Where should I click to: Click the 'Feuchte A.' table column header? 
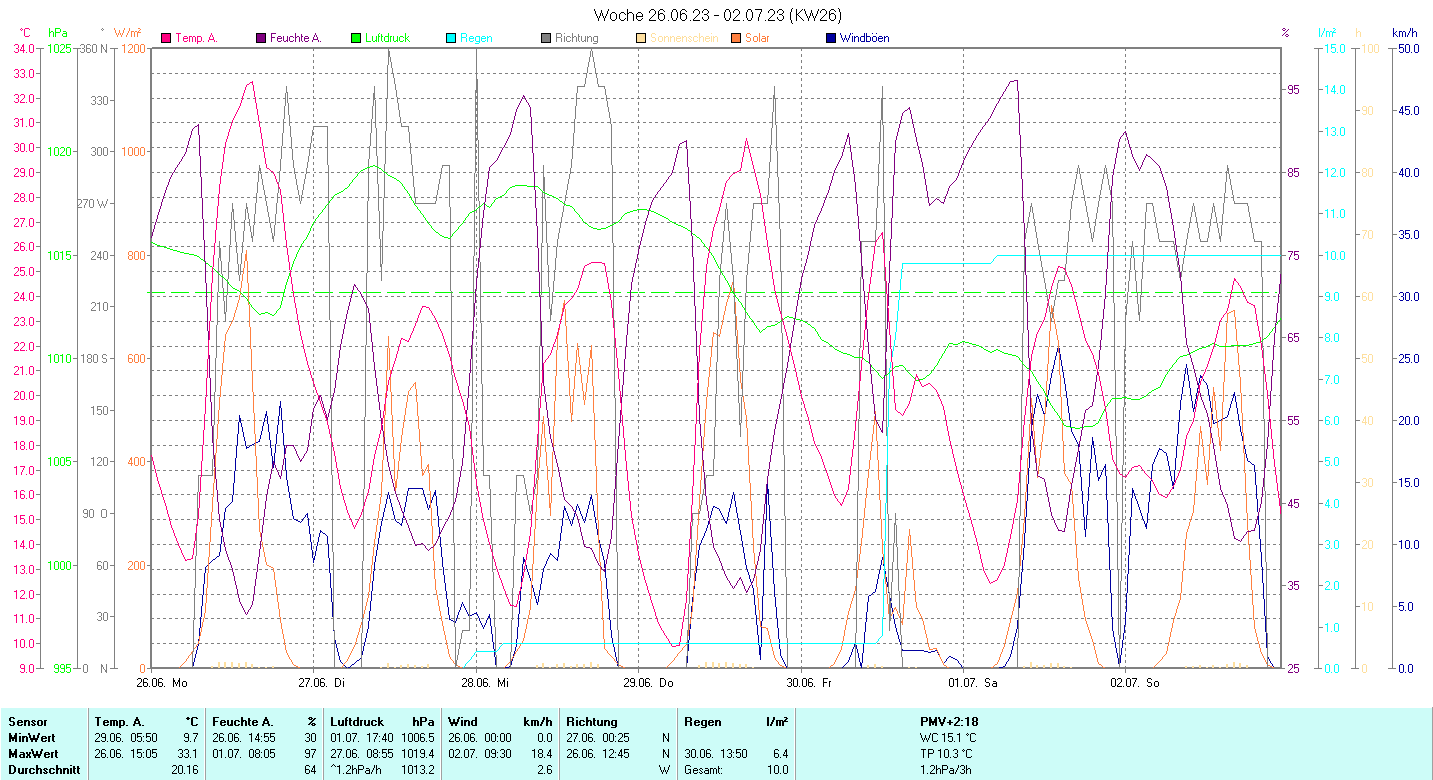[241, 721]
